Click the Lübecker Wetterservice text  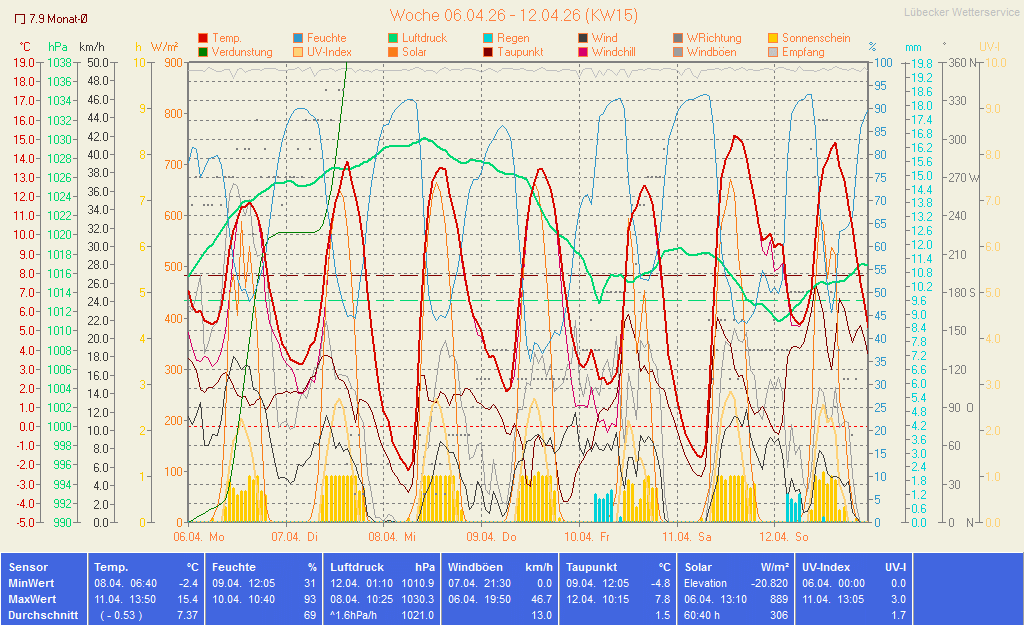coord(960,13)
